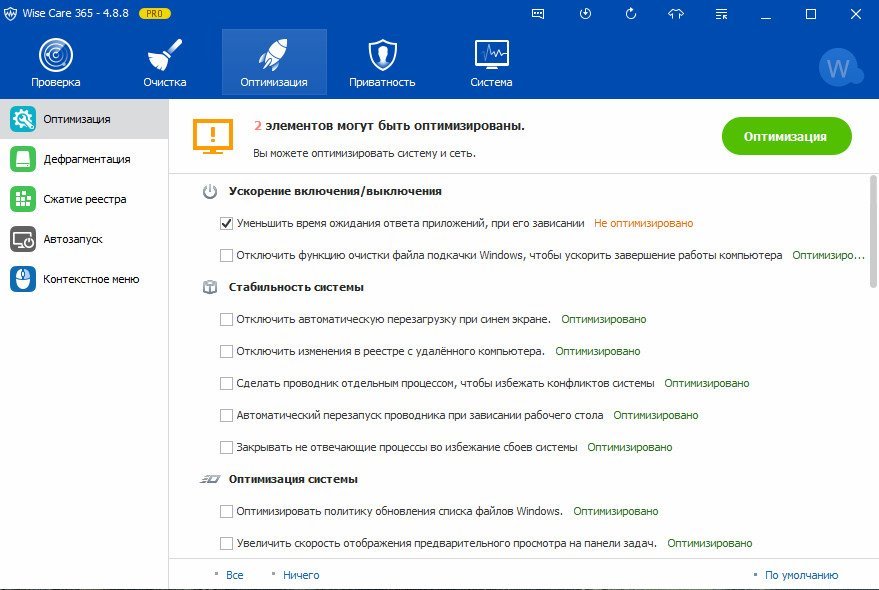This screenshot has width=879, height=590.
Task: Open the Система monitor icon tab
Action: [491, 62]
